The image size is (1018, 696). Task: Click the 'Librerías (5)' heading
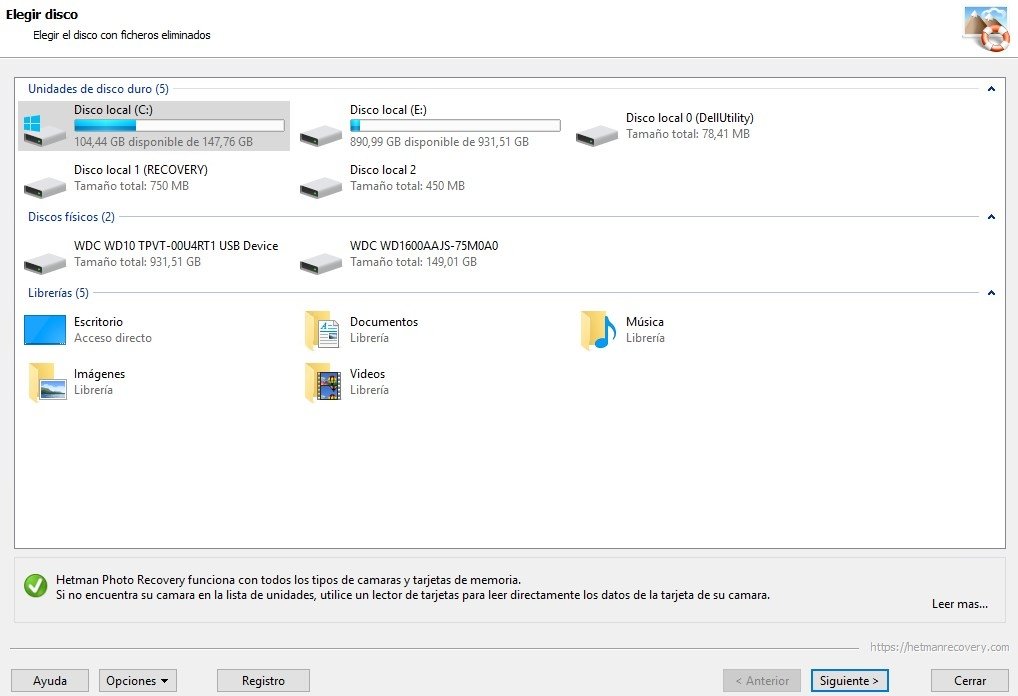pos(58,293)
